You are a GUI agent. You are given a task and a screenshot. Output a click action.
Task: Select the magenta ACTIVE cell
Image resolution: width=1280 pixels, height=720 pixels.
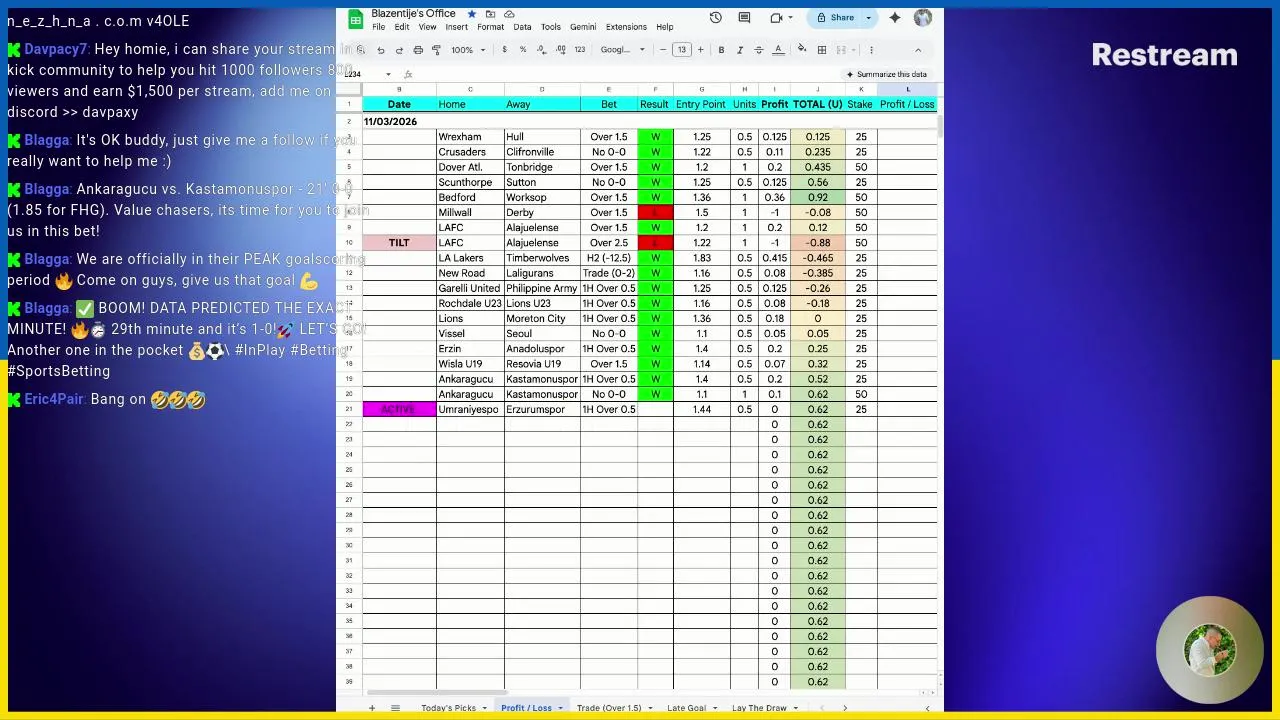pyautogui.click(x=399, y=409)
